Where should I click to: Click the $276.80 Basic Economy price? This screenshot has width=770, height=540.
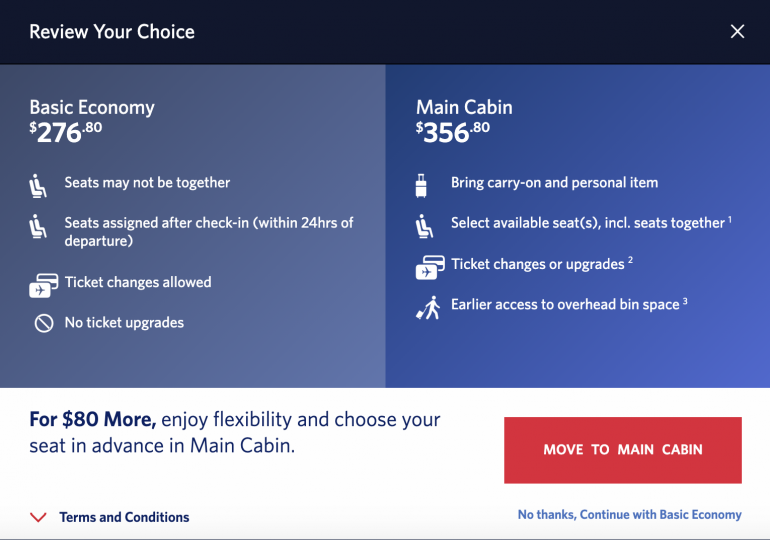tap(66, 132)
